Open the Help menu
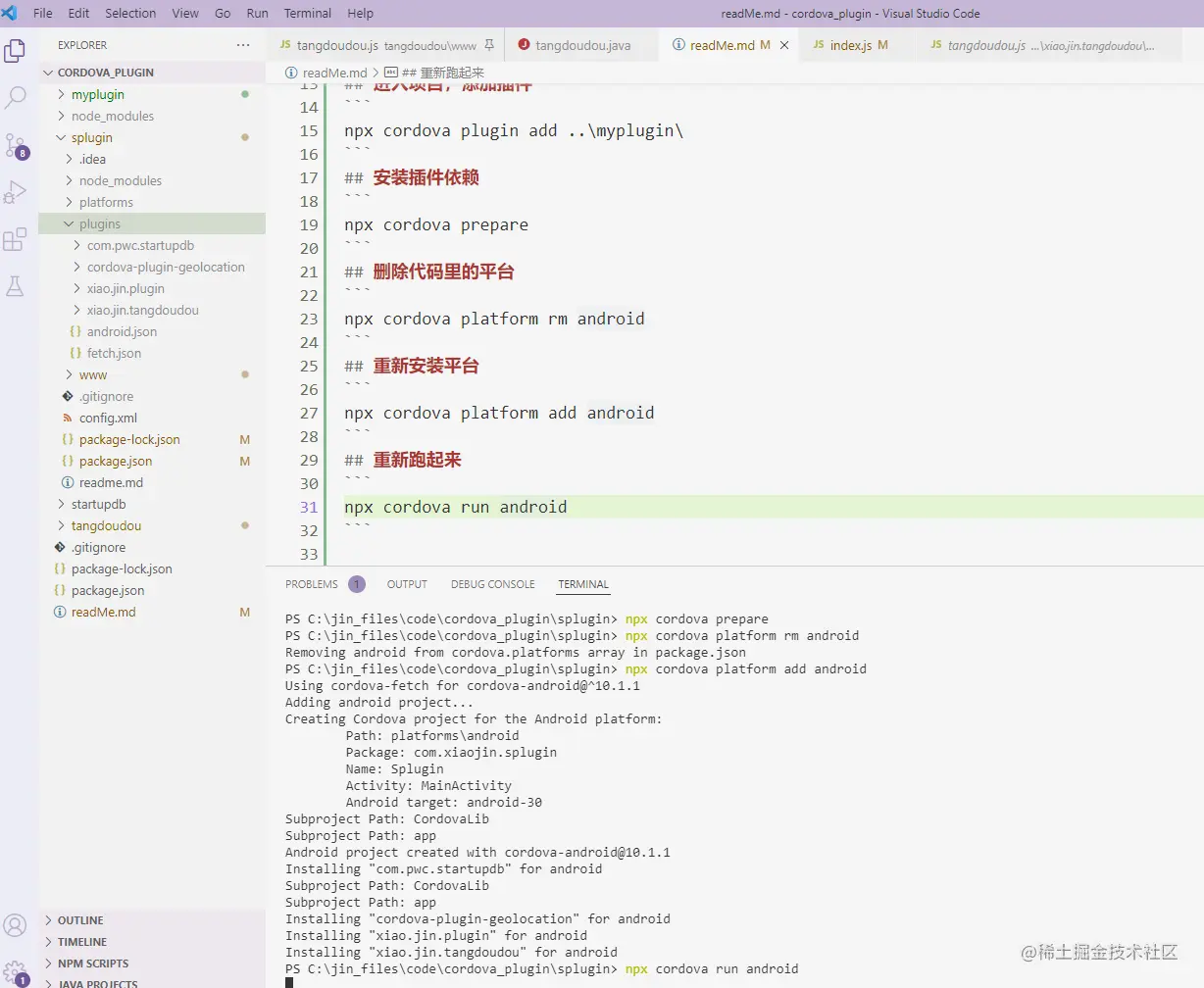1204x988 pixels. point(360,13)
